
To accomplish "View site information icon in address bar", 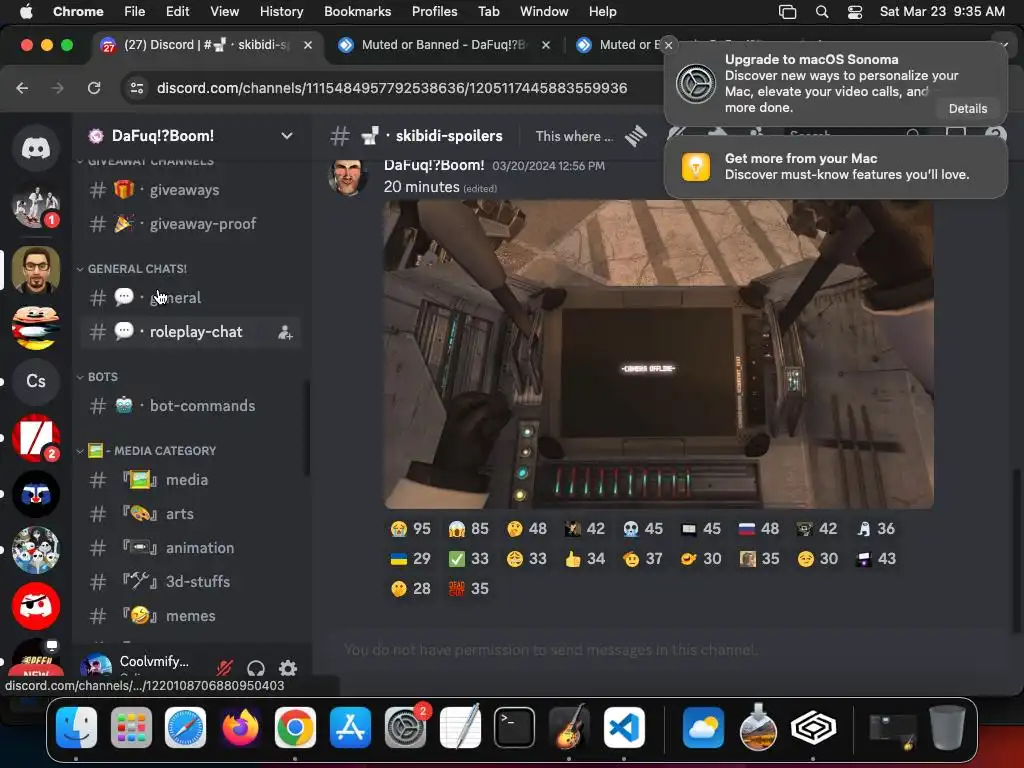I will click(x=136, y=88).
